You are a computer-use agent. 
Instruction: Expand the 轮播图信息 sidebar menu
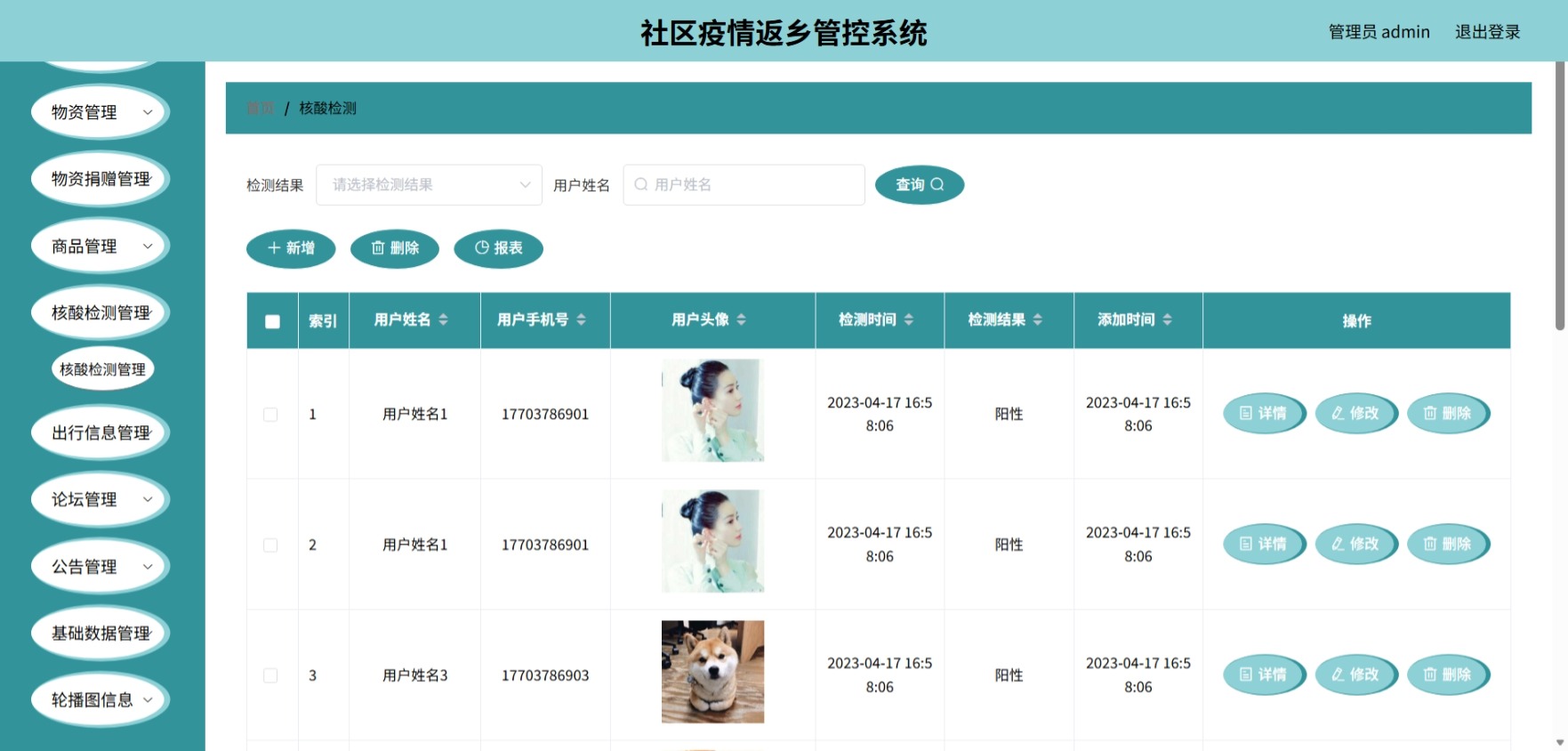tap(100, 700)
